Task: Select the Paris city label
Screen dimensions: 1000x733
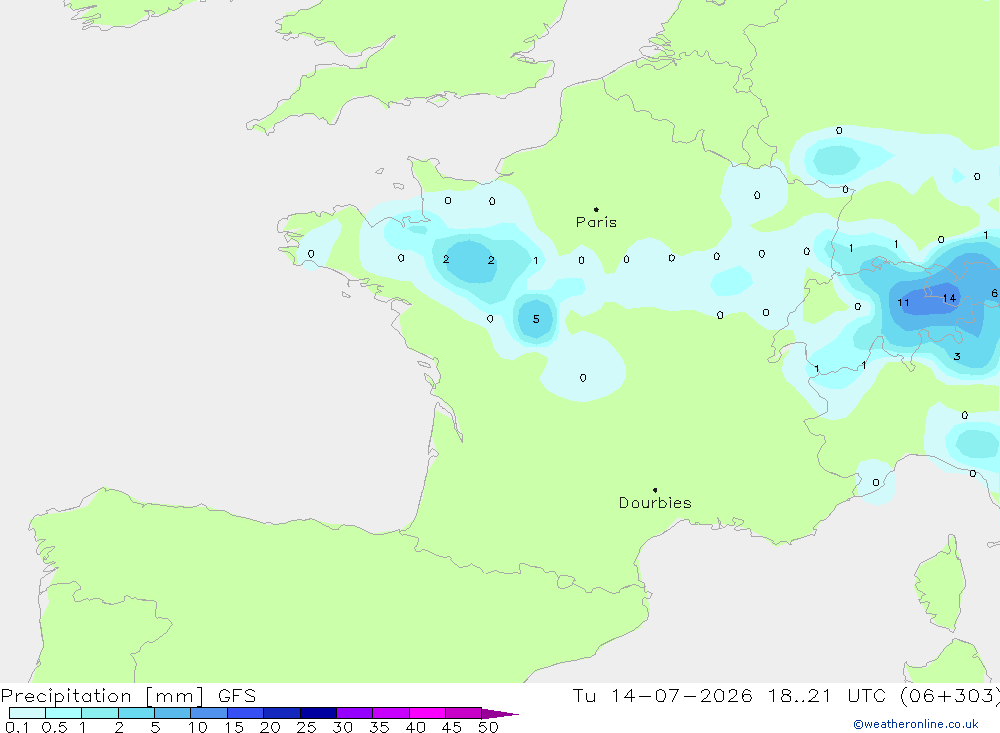Action: (x=596, y=222)
